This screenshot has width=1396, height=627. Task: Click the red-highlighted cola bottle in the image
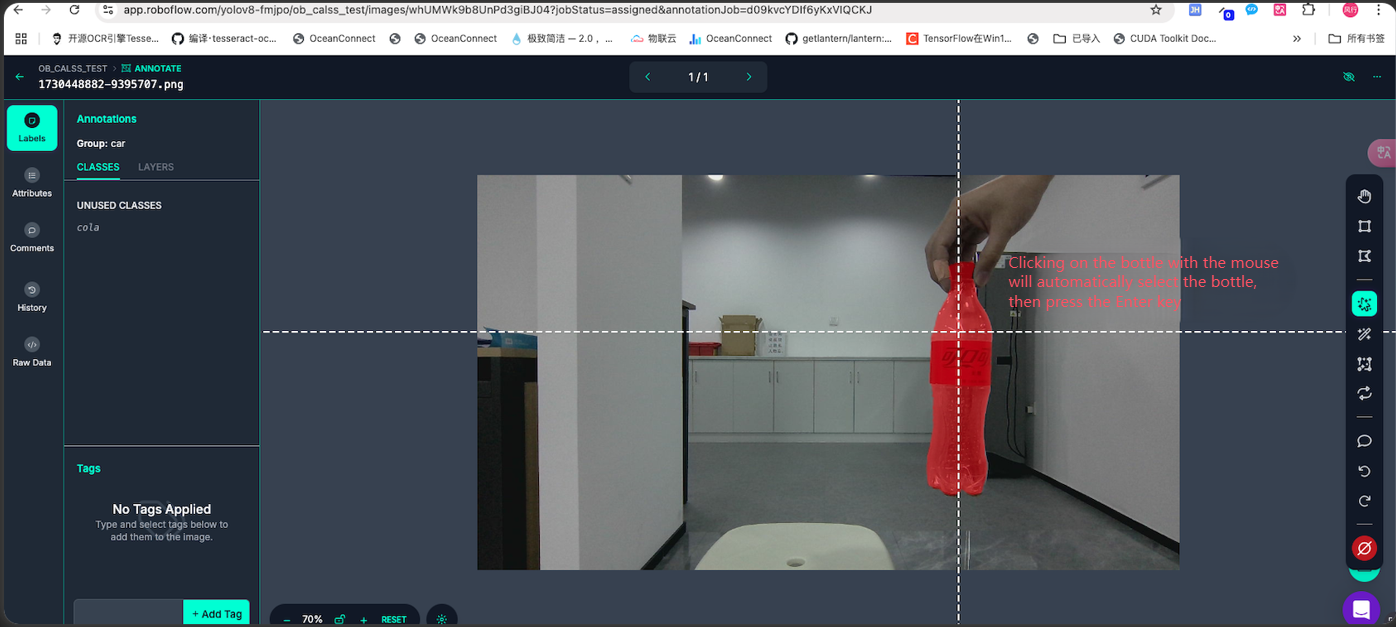pos(959,380)
